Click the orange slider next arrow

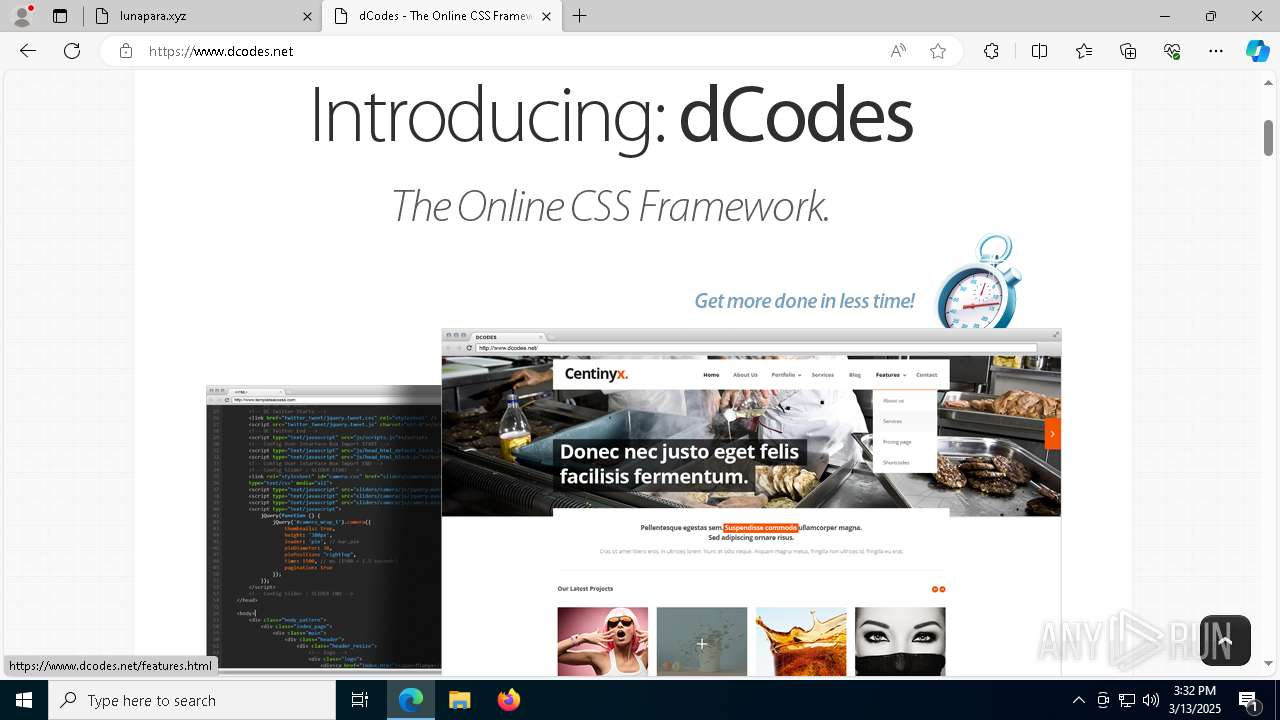coord(1052,433)
